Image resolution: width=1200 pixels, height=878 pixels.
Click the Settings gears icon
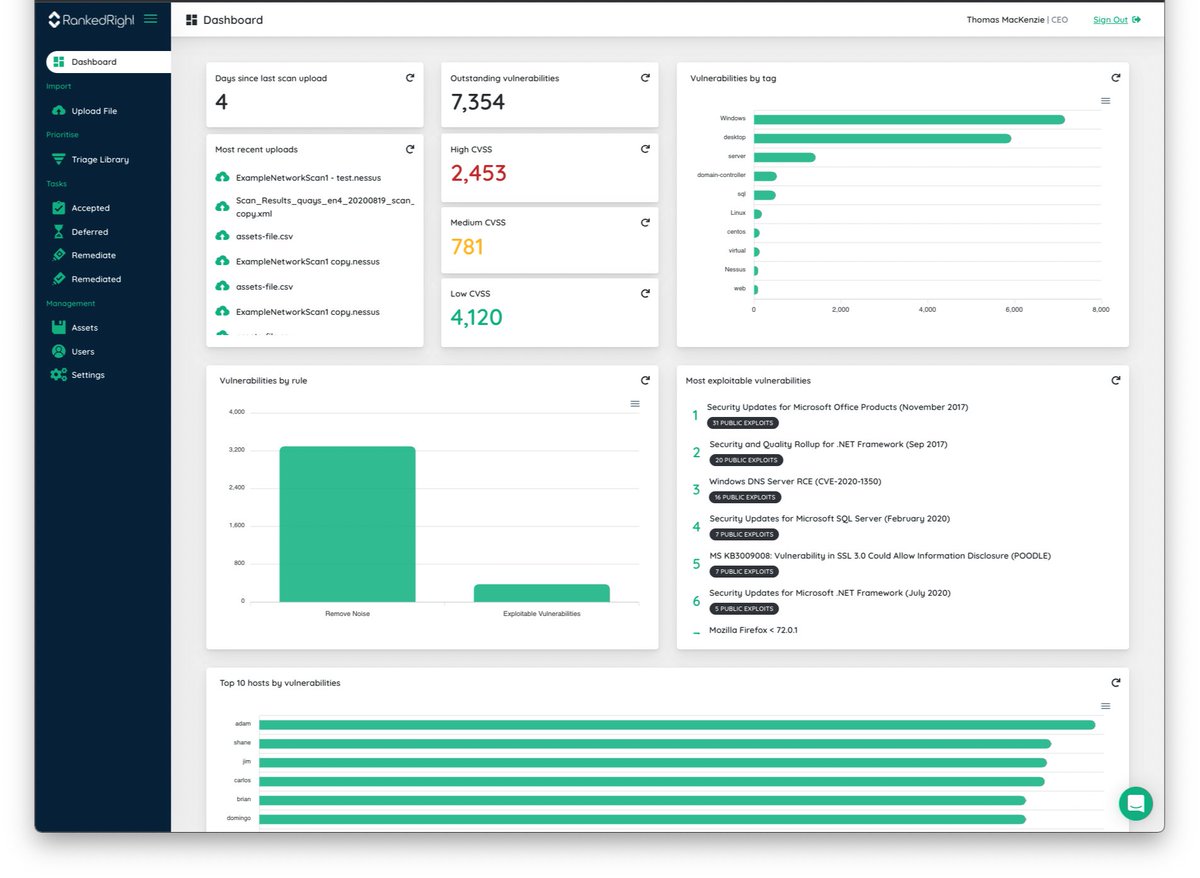[58, 375]
